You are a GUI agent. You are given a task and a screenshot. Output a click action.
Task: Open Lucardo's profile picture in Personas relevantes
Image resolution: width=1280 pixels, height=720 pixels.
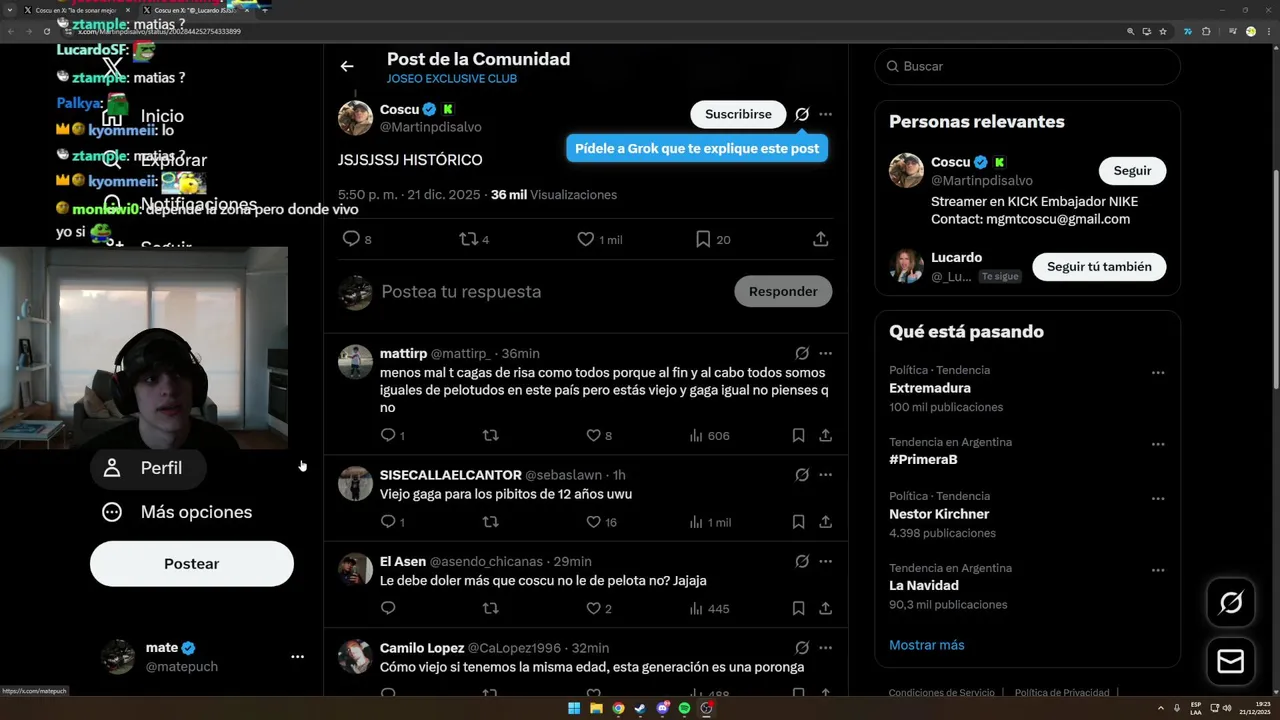pyautogui.click(x=906, y=266)
